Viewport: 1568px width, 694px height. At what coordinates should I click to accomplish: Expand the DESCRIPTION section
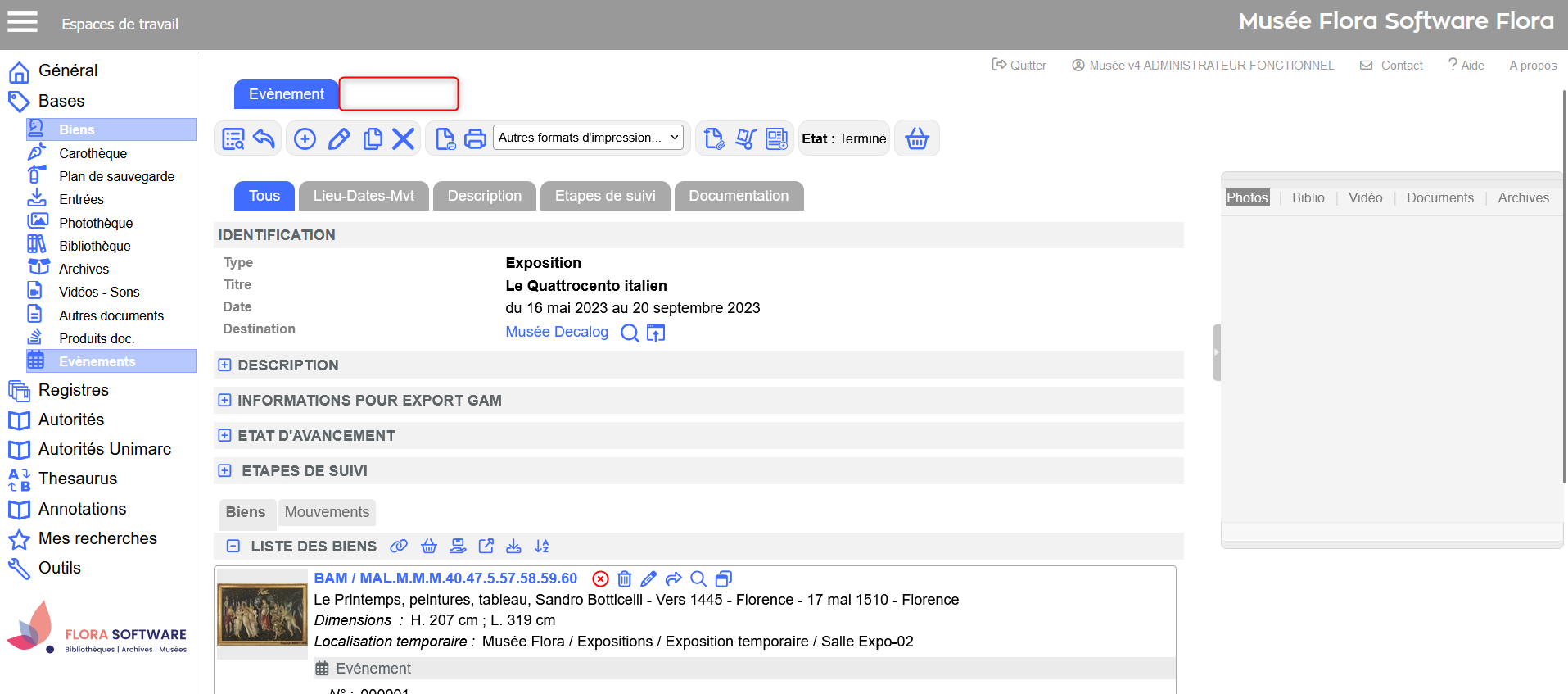(x=225, y=365)
